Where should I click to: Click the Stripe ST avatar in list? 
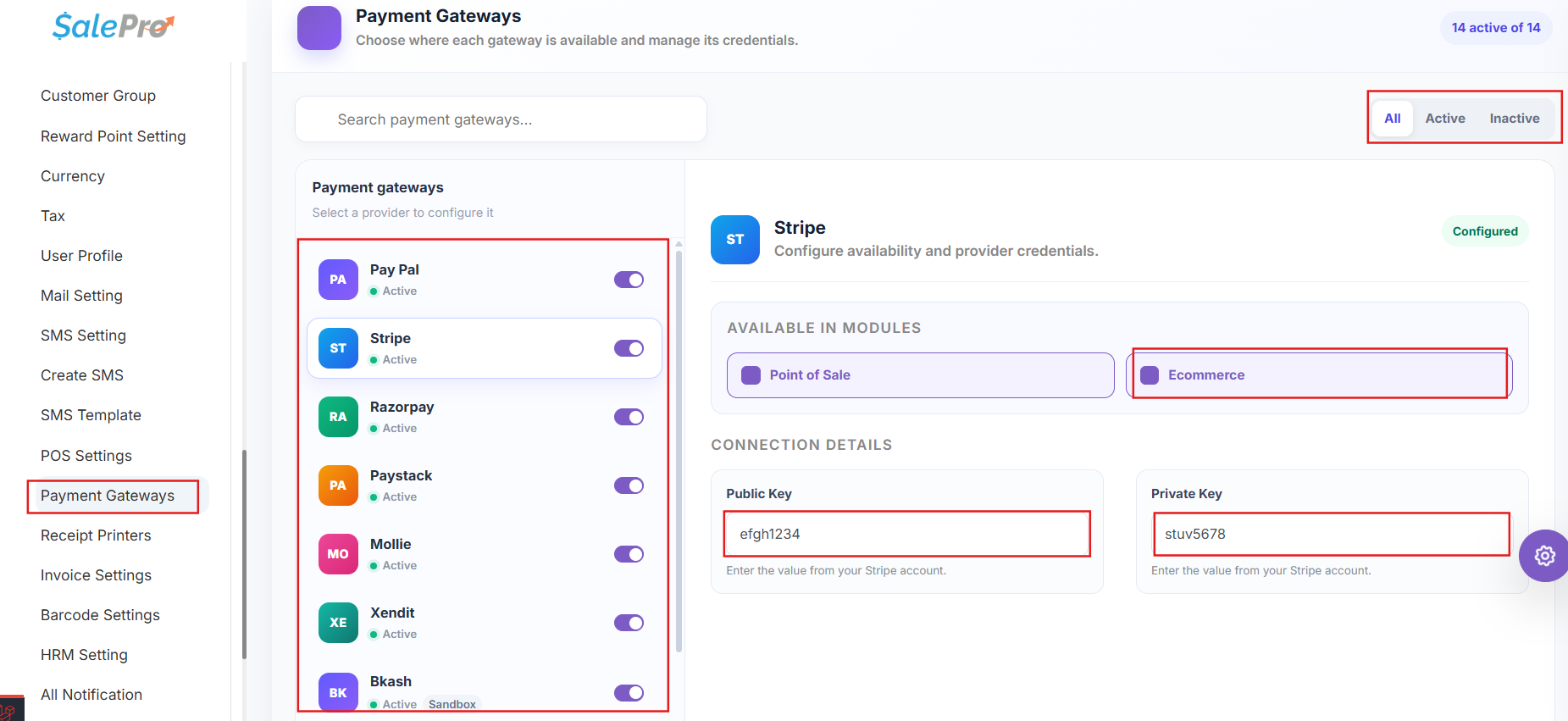[x=338, y=348]
